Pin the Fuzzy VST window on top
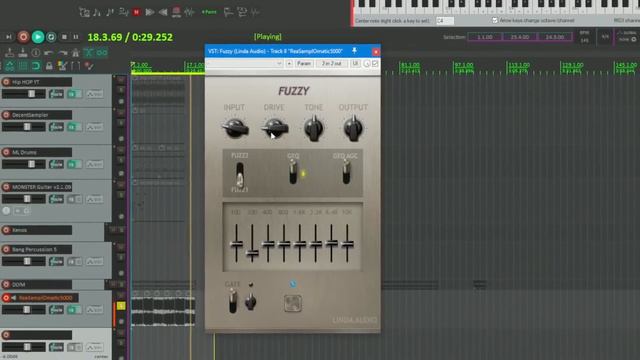640x360 pixels. tap(354, 51)
